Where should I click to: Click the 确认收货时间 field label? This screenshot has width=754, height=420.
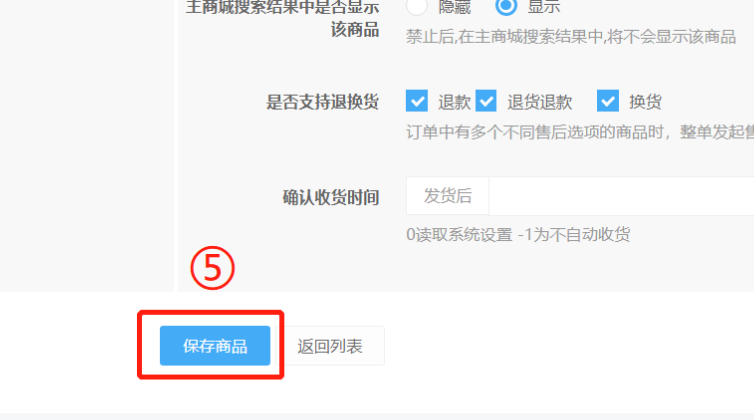point(331,197)
